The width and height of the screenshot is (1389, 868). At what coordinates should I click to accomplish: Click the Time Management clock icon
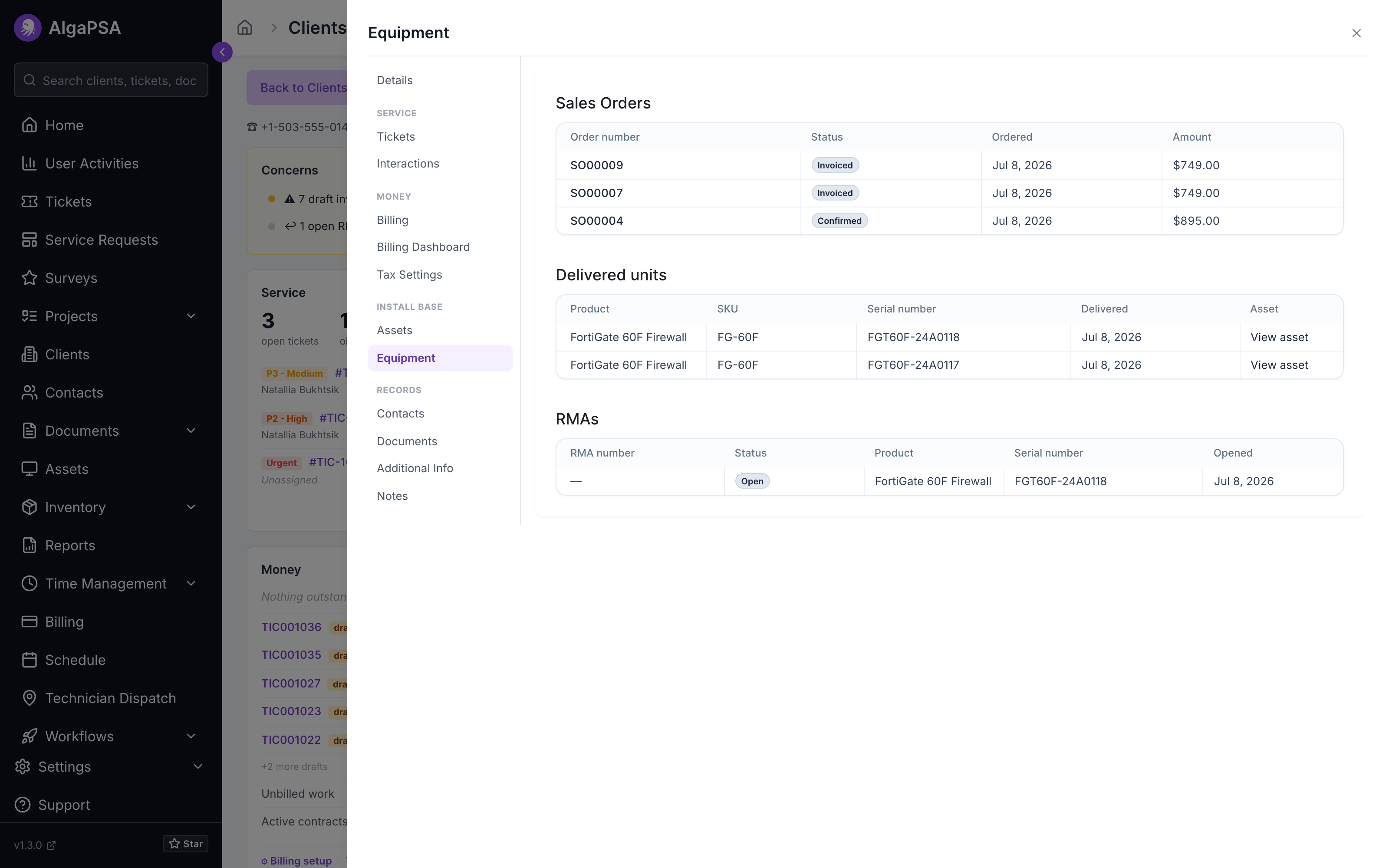point(29,583)
